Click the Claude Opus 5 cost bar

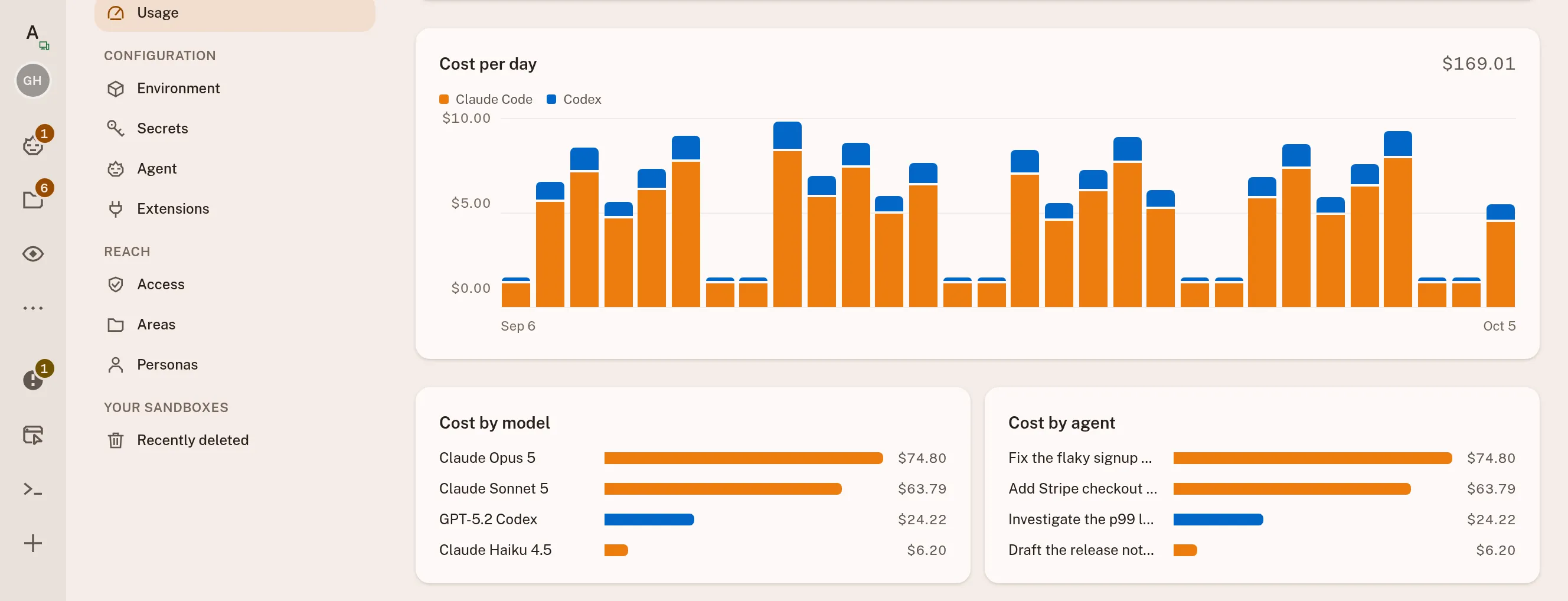[x=743, y=458]
